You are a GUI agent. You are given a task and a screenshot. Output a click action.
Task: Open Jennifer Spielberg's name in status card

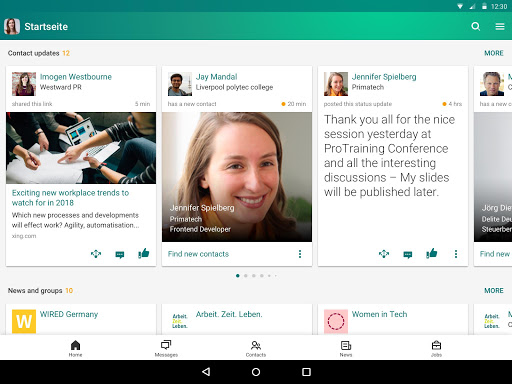coord(384,77)
